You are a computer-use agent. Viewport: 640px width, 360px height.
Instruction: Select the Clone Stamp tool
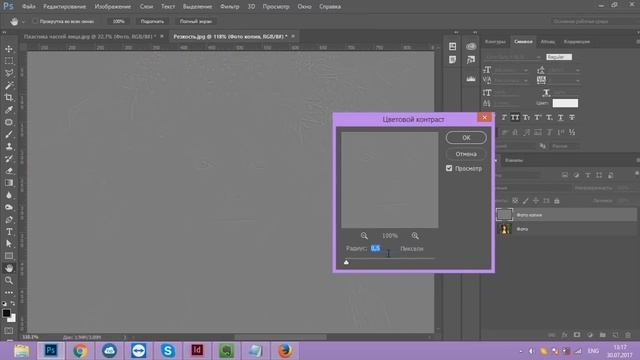[x=9, y=147]
